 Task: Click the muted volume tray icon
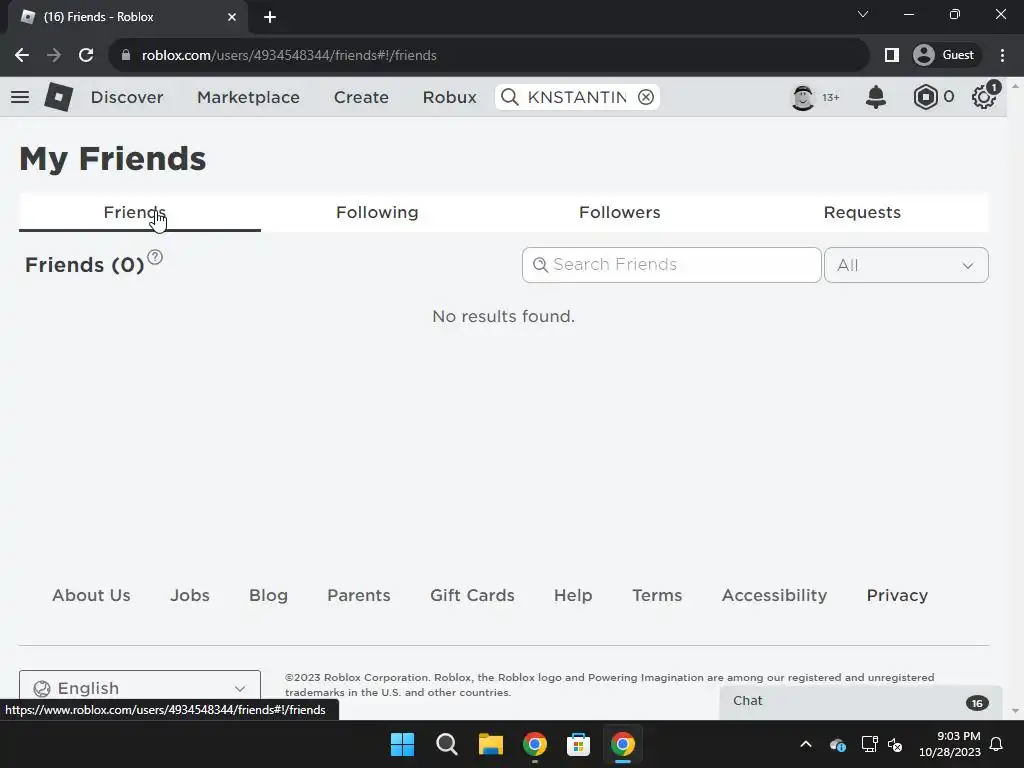(895, 744)
